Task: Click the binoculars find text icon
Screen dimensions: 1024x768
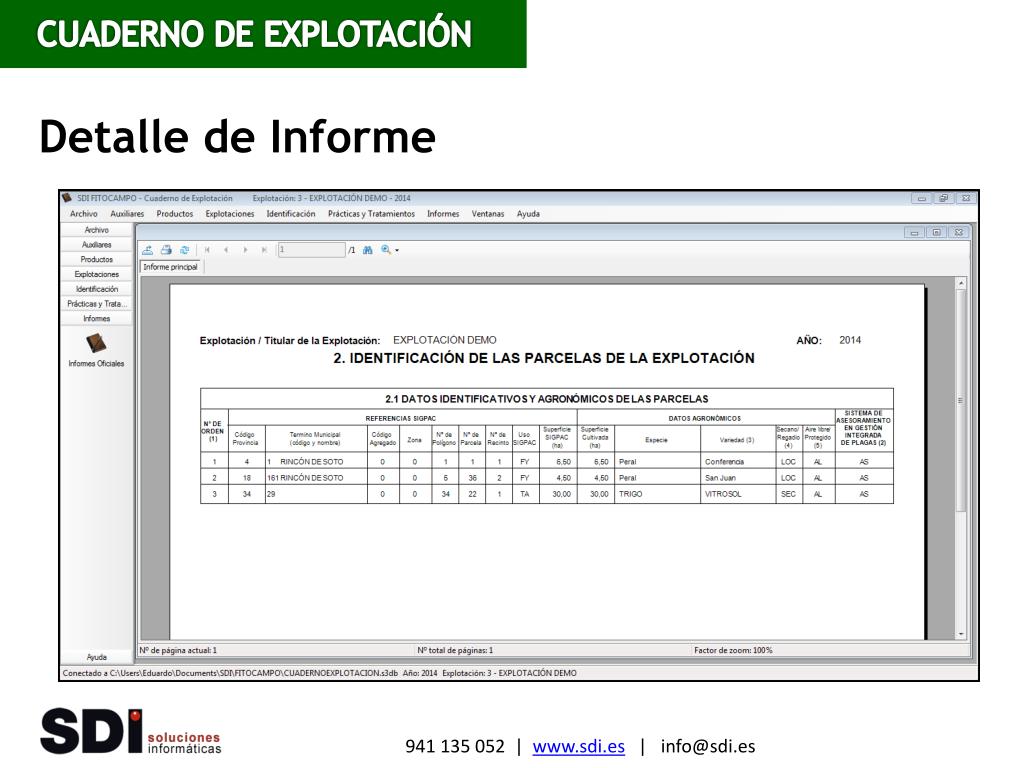Action: tap(368, 250)
